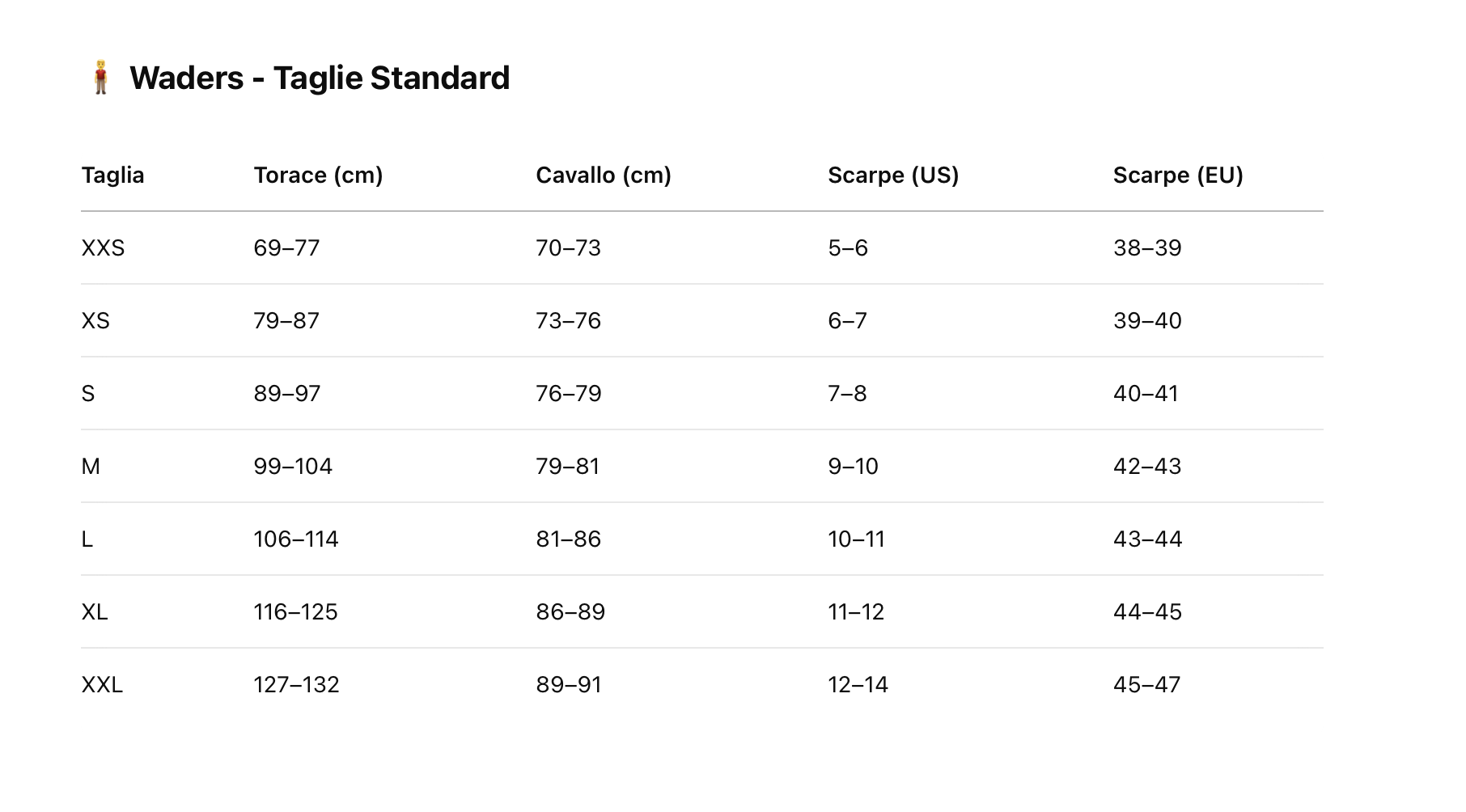This screenshot has height=812, width=1466.
Task: Select EU shoe size 45–47 cell
Action: [x=1146, y=685]
